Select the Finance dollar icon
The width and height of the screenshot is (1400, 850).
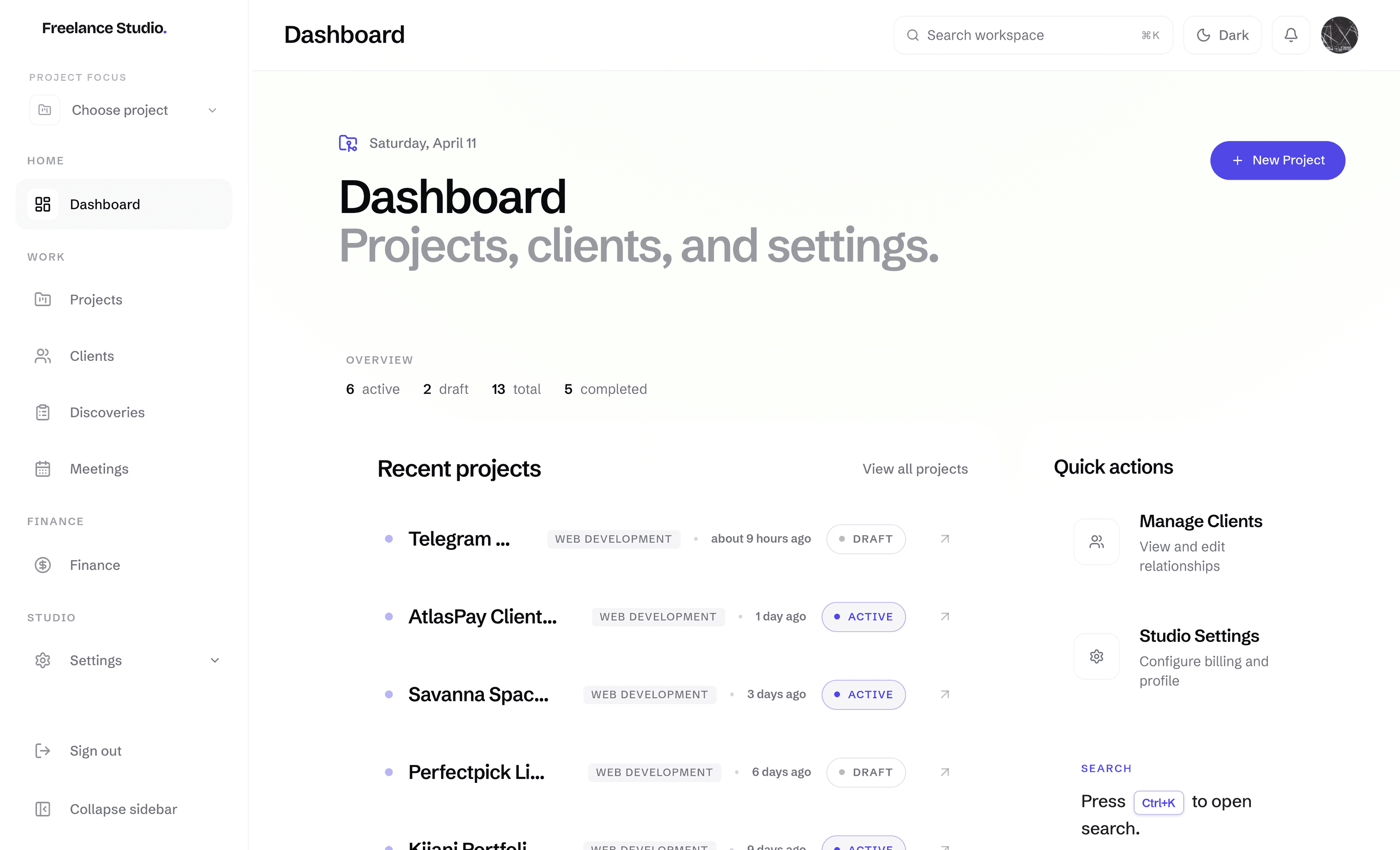coord(43,565)
